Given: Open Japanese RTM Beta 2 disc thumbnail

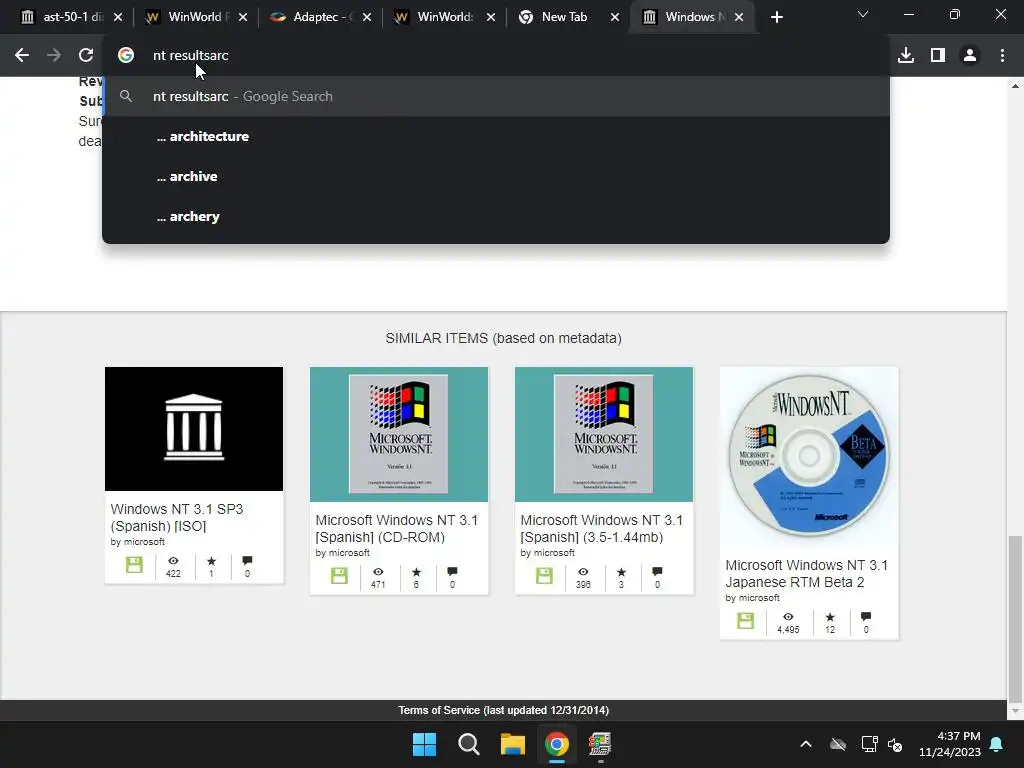Looking at the screenshot, I should (809, 456).
